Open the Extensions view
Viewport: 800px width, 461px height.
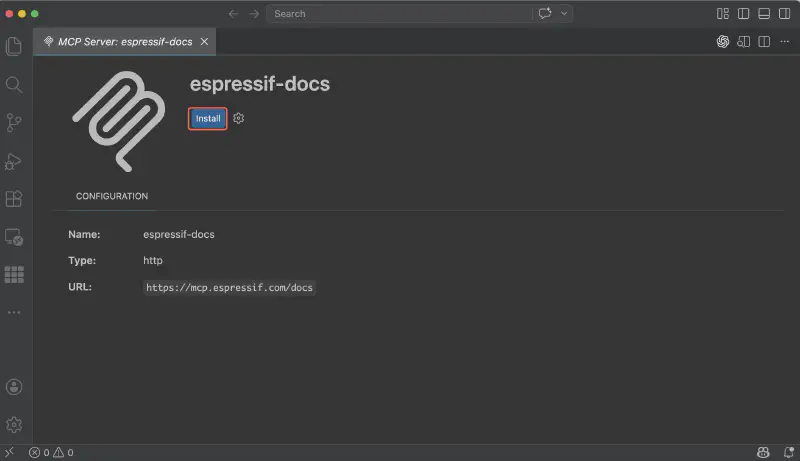coord(14,198)
